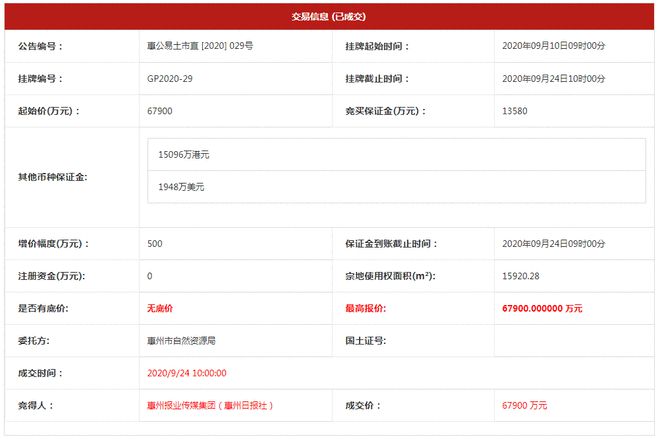Click the 其他币种保证金 label
Screen dimensions: 660x439
52,177
